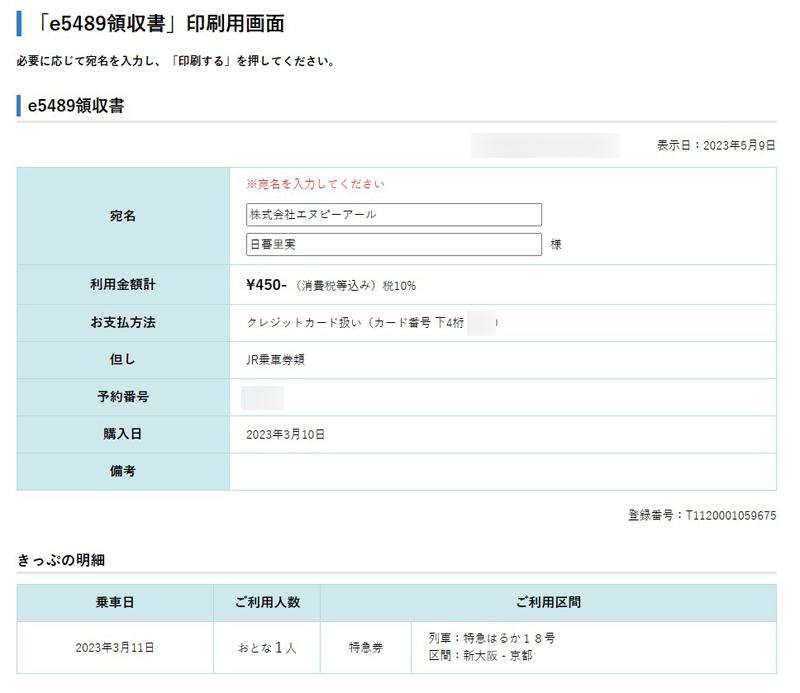Click the train name 特急はるか18号
800x693 pixels.
tap(492, 638)
